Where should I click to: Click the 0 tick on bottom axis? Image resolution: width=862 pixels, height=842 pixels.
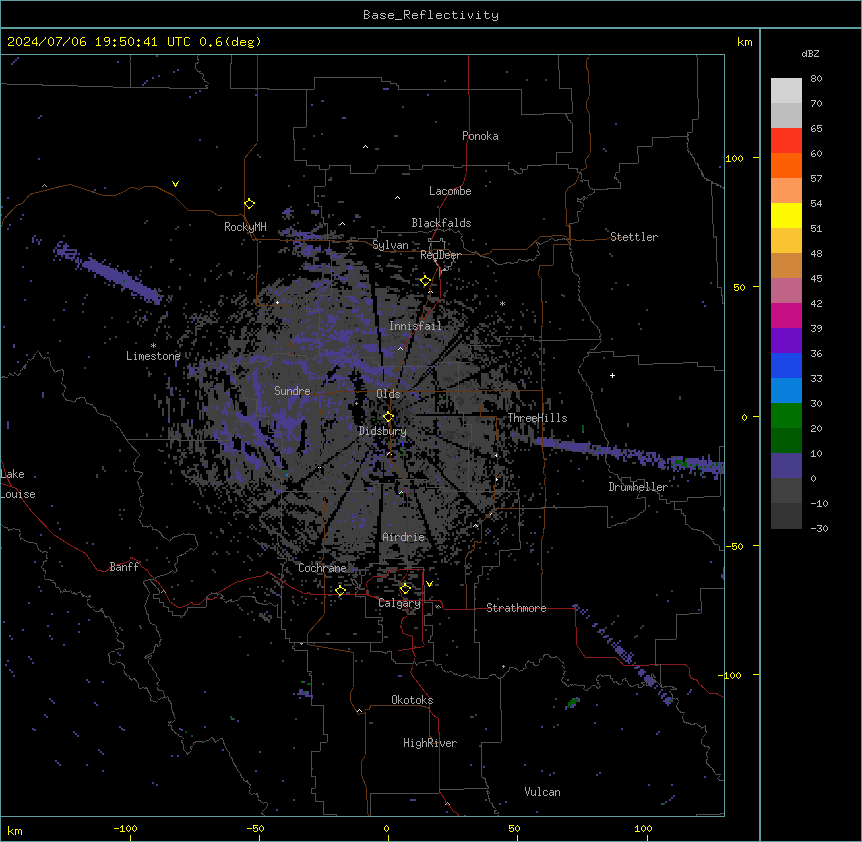coord(386,828)
